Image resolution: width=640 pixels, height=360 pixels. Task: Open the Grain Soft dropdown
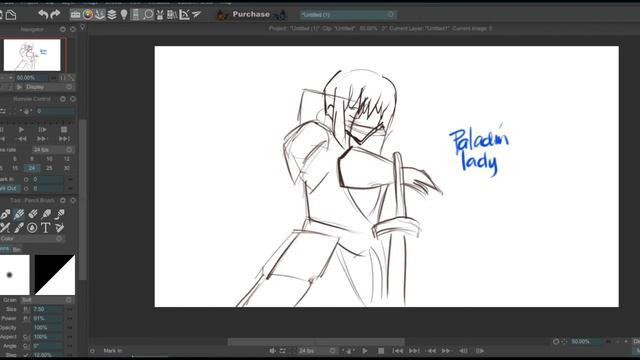[47, 300]
